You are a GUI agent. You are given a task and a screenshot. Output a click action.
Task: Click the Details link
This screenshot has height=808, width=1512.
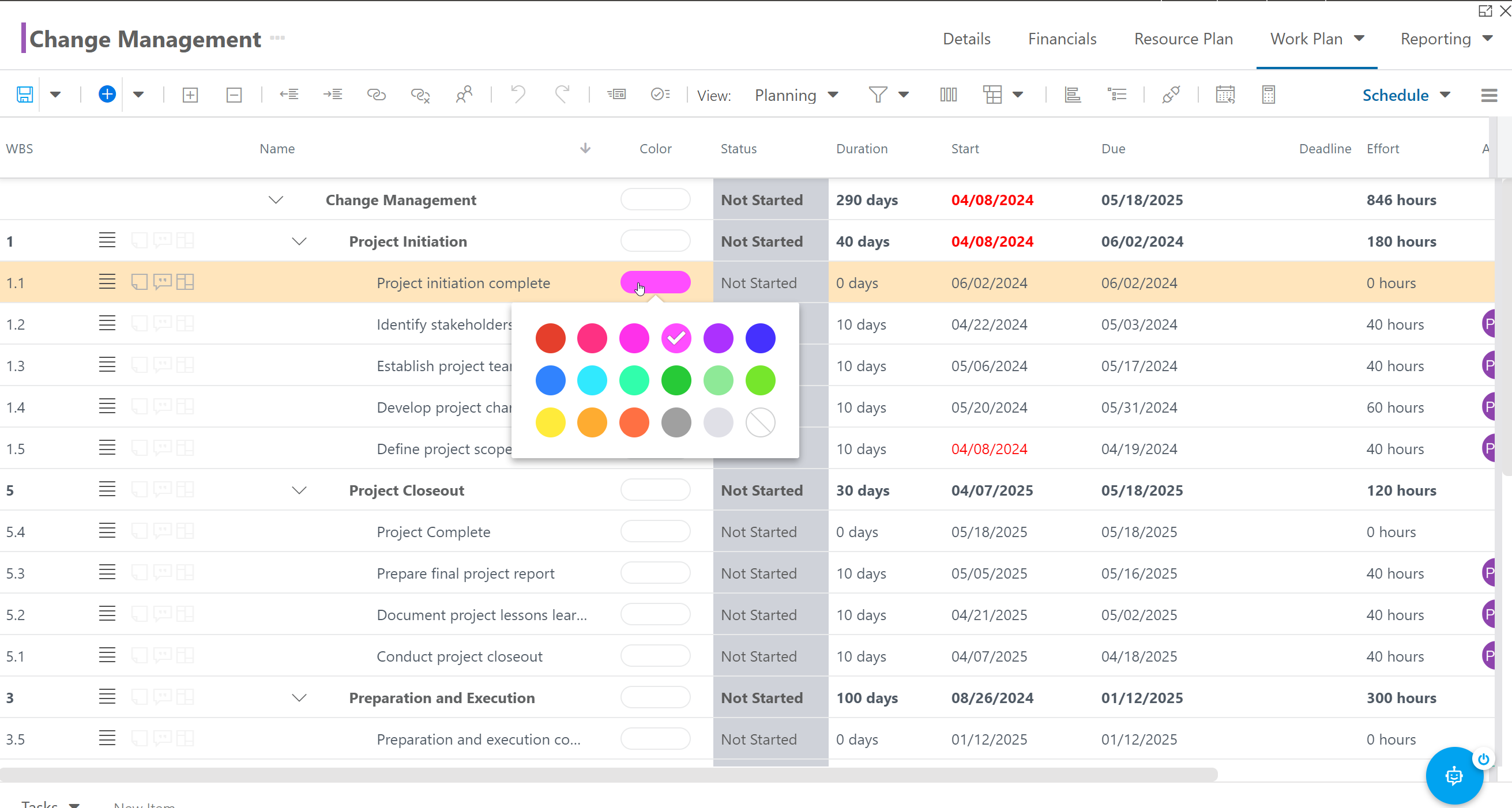click(966, 39)
